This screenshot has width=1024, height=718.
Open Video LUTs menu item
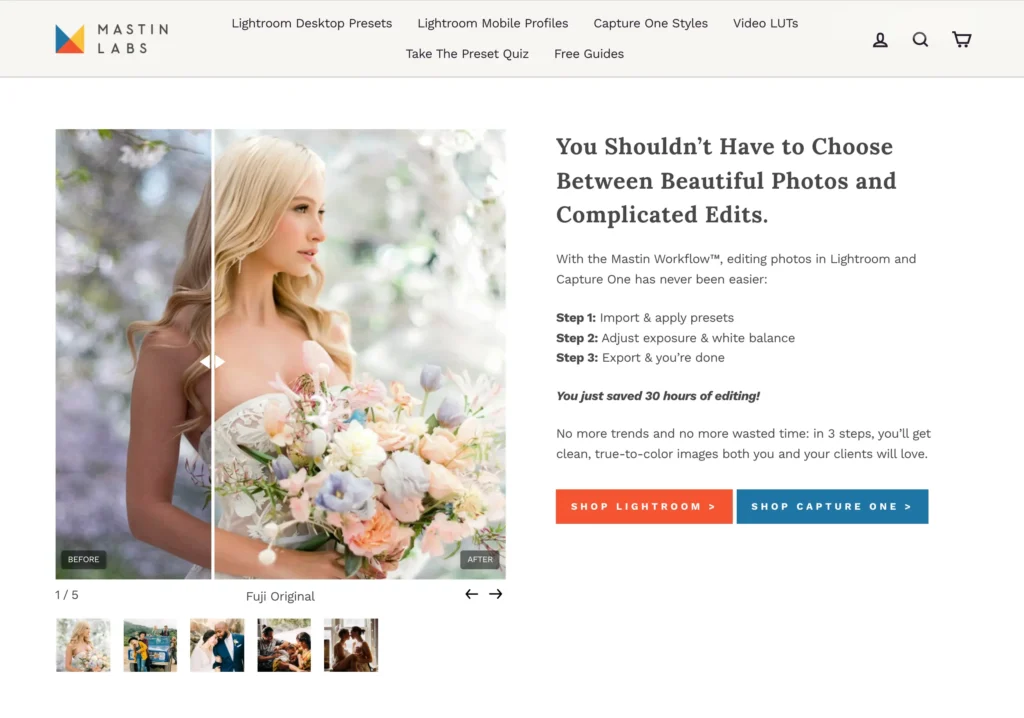point(765,24)
